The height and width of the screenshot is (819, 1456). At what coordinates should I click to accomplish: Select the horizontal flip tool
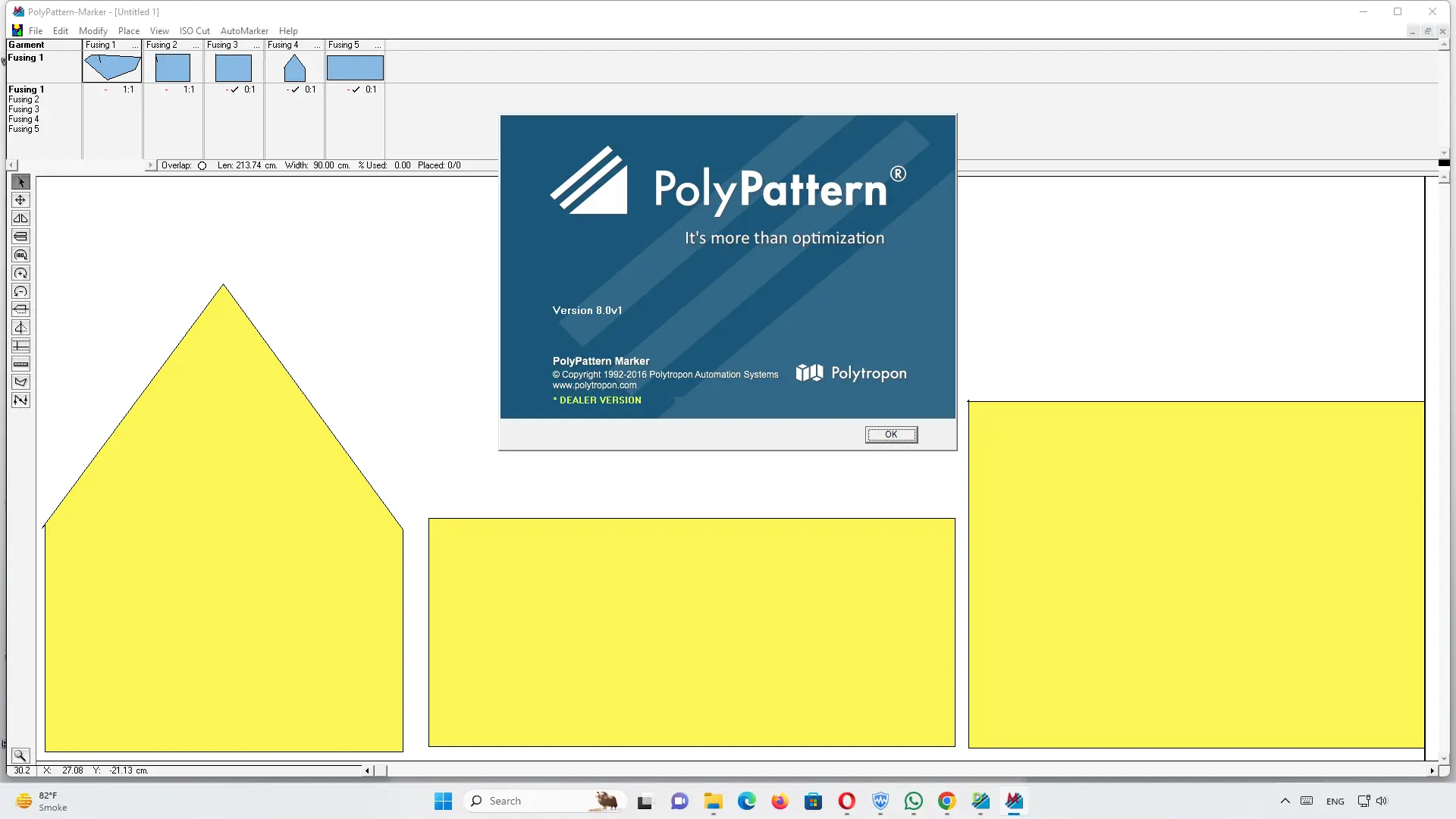20,218
